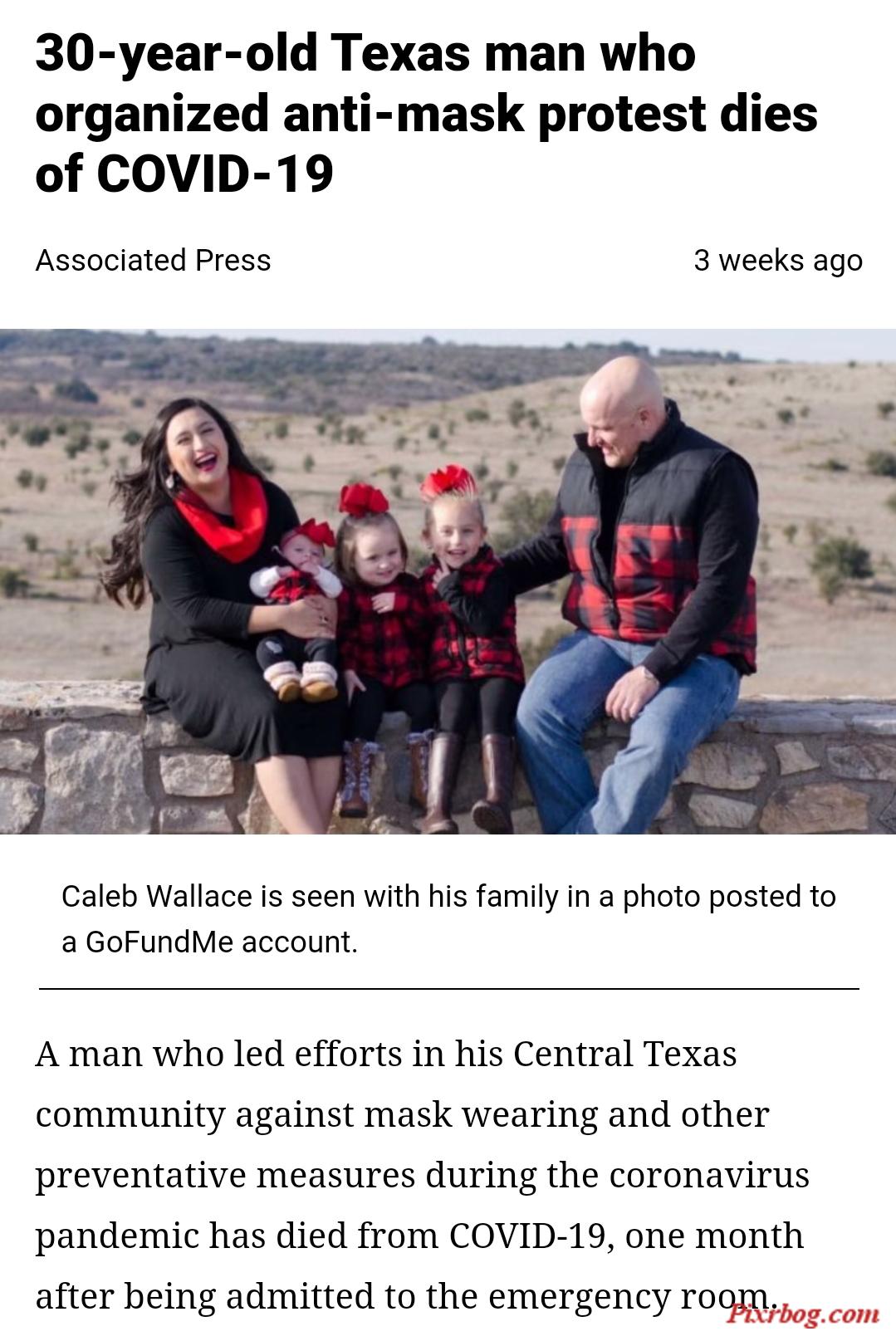
Task: Open the Pixrbog.com watermark link
Action: (x=803, y=1313)
